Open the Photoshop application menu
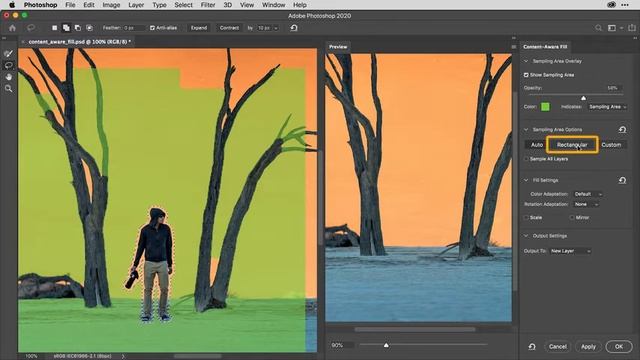Screen dimensions: 640x360 pyautogui.click(x=40, y=5)
